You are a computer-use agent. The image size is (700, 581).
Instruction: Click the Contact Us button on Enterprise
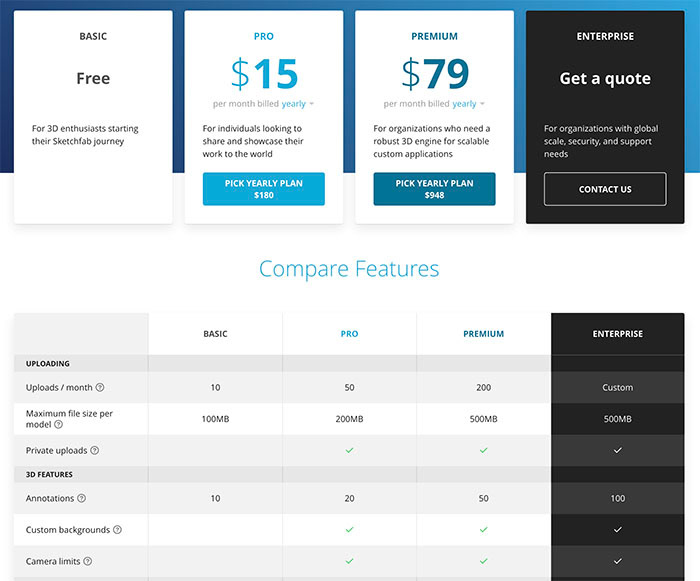605,189
